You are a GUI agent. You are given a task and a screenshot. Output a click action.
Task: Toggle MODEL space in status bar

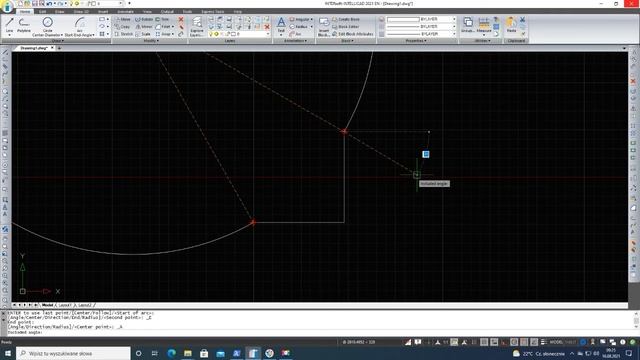[556, 342]
